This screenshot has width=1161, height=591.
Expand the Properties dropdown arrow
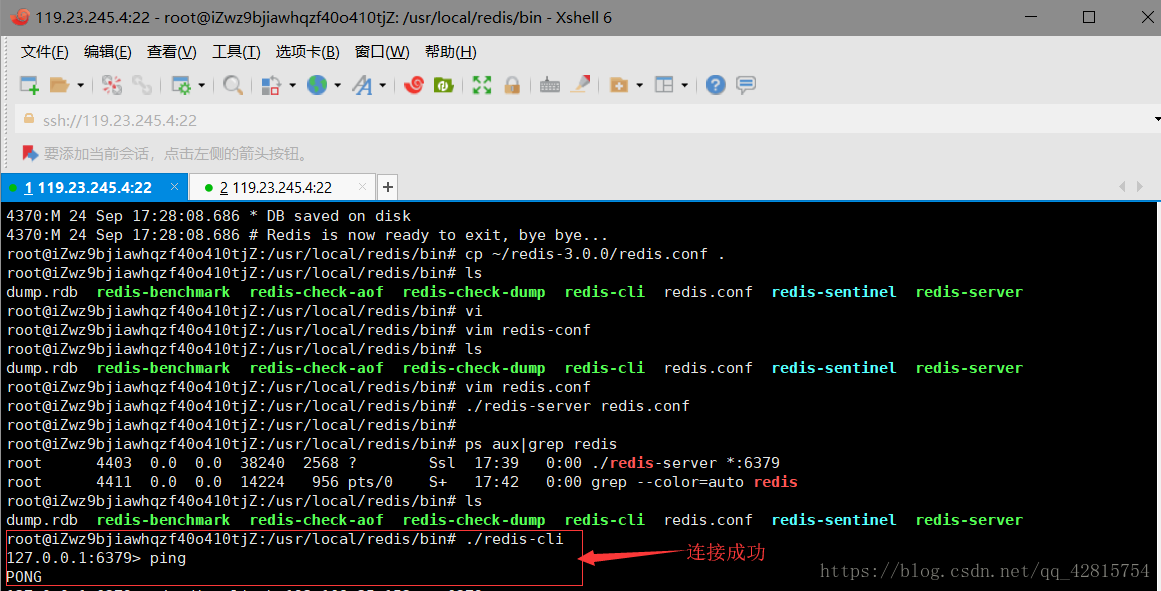201,85
